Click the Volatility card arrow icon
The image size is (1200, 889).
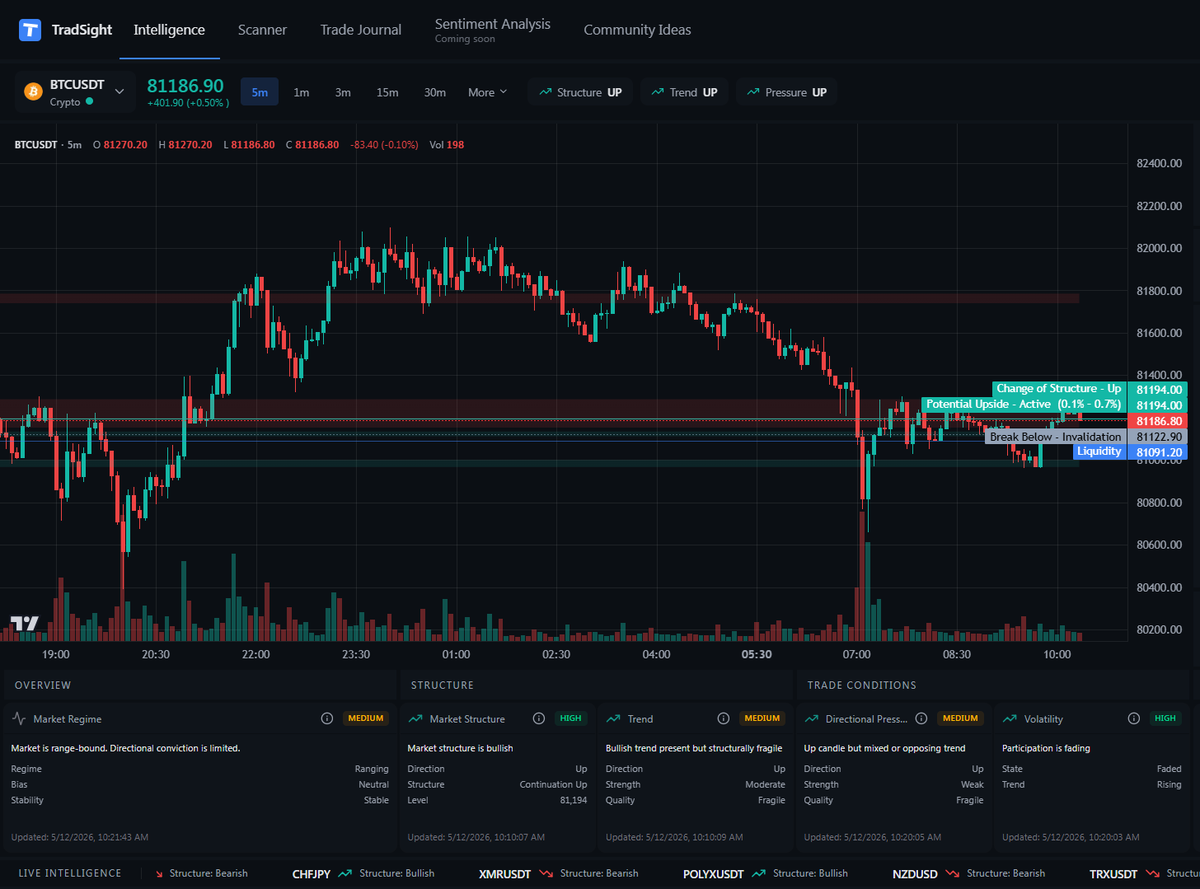pyautogui.click(x=1009, y=718)
